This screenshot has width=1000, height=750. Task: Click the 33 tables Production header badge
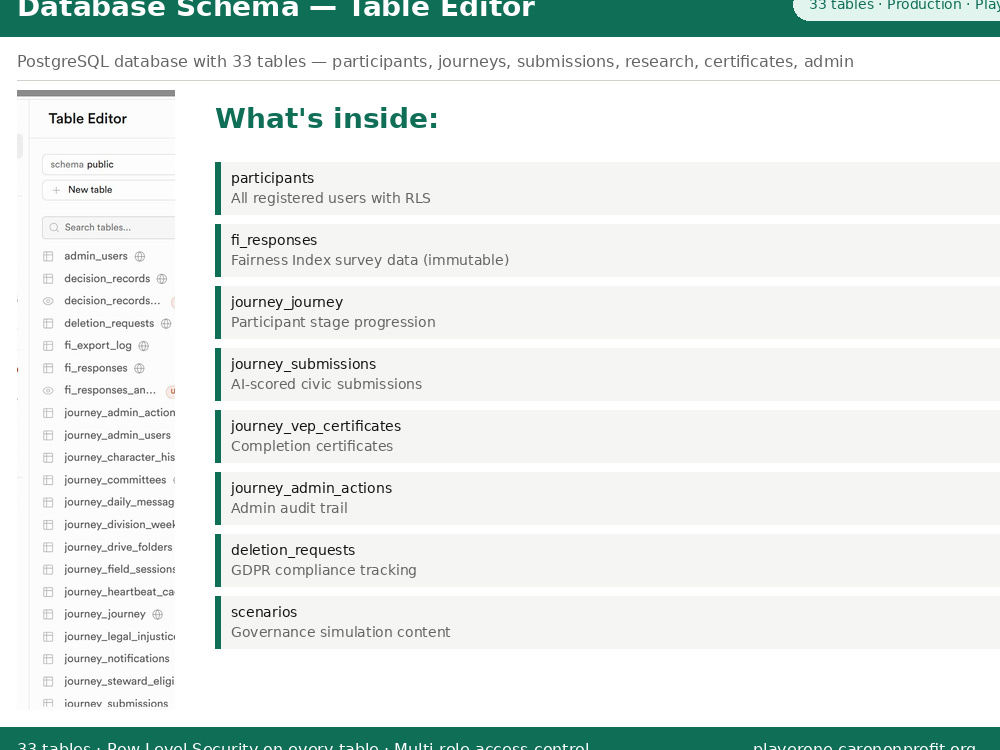897,6
